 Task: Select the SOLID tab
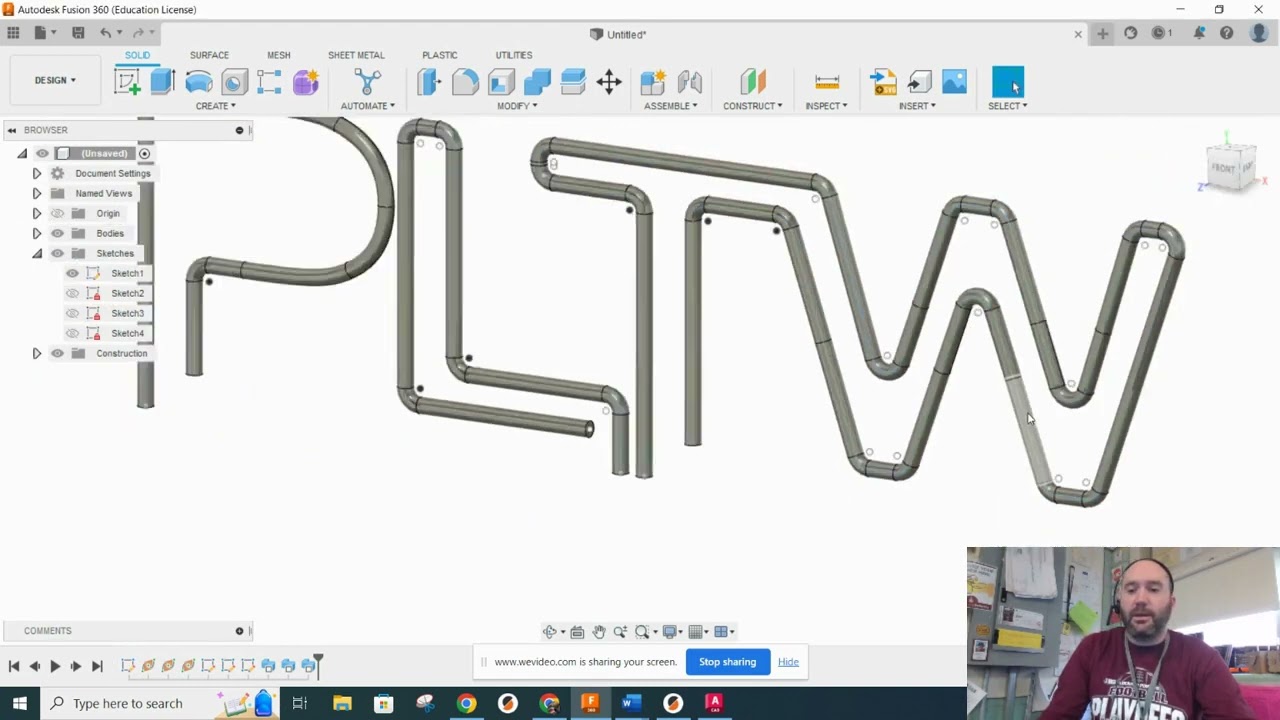tap(137, 55)
